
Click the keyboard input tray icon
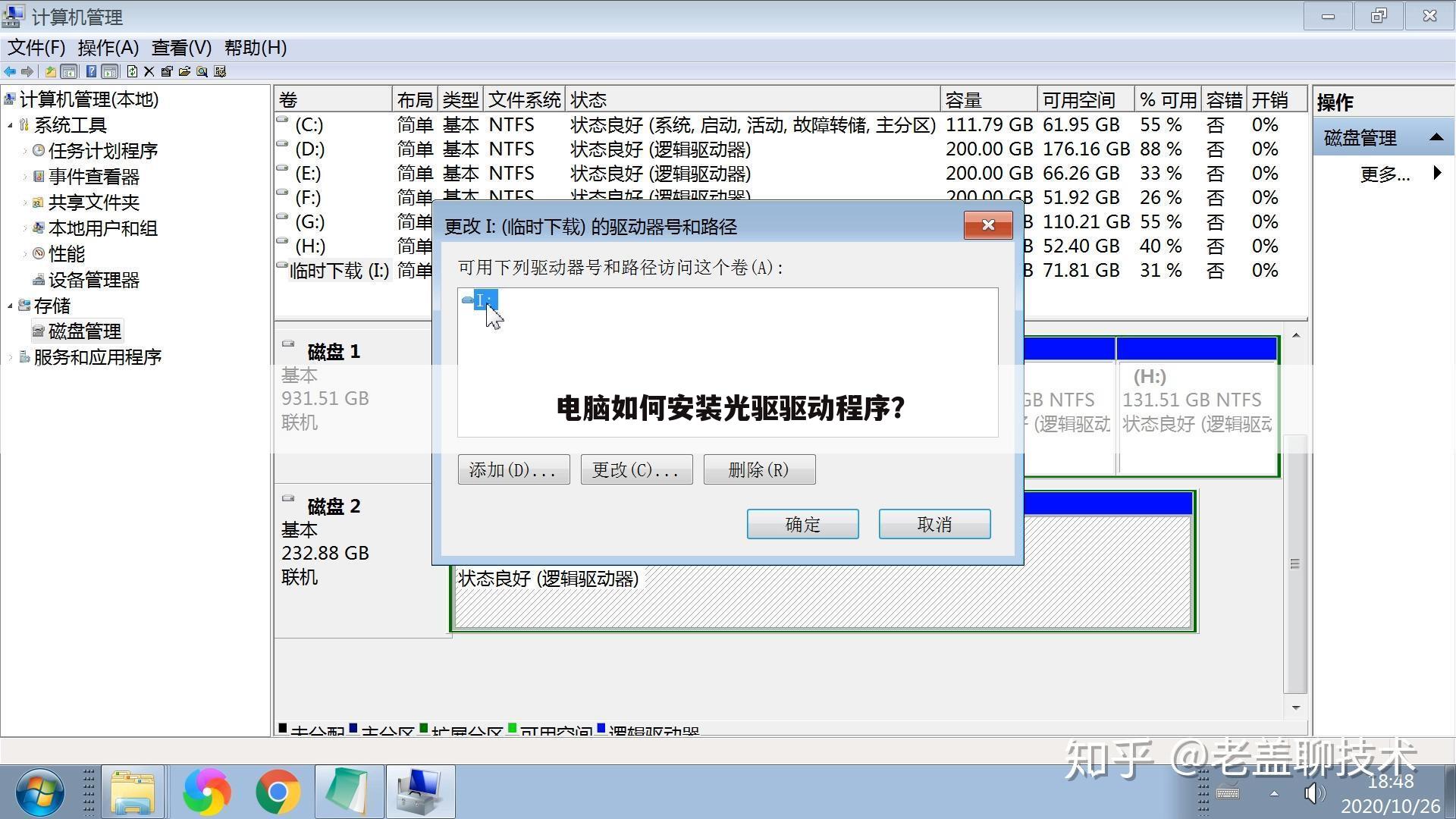coord(1228,794)
